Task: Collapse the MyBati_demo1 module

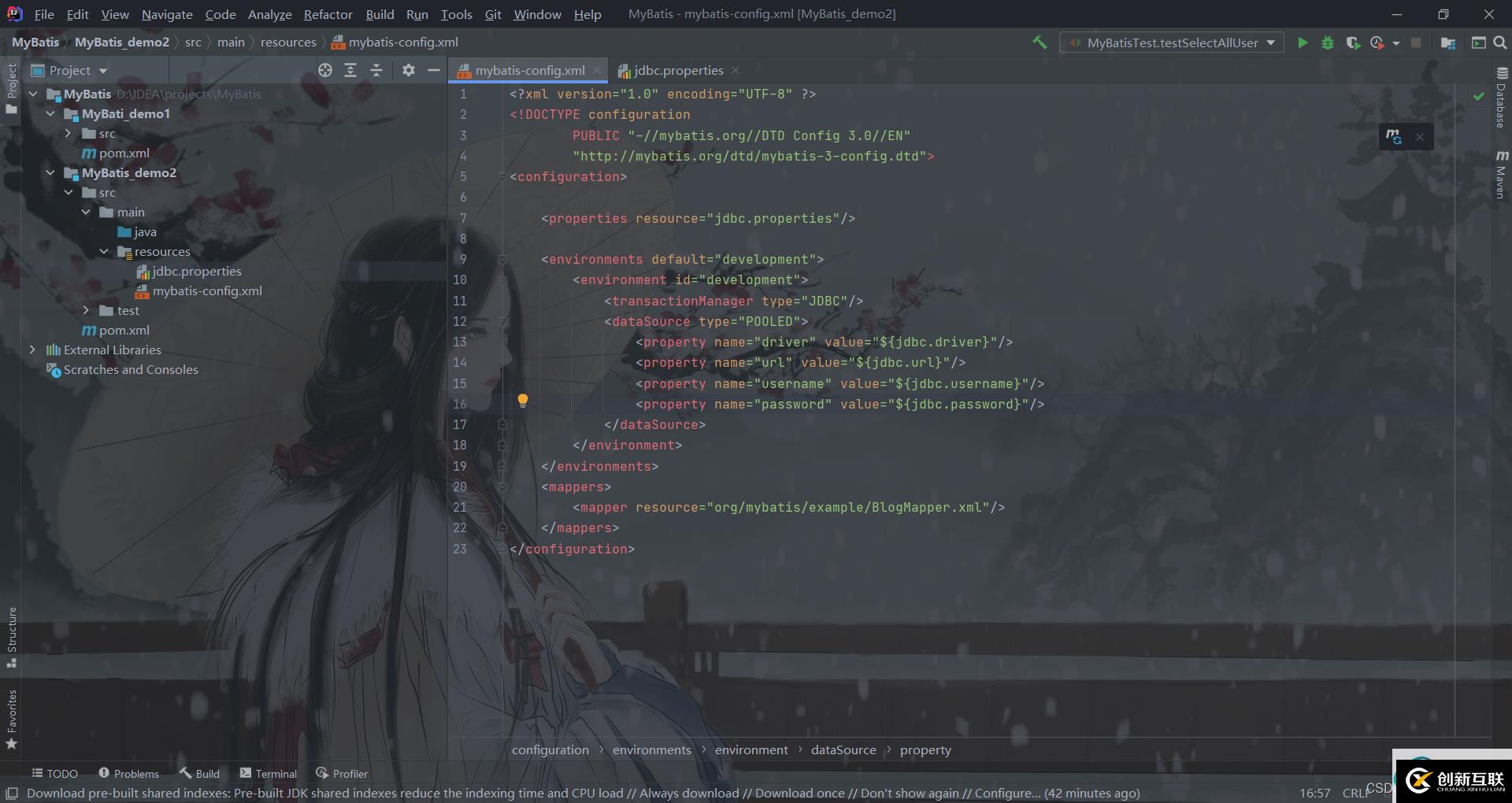Action: point(50,113)
